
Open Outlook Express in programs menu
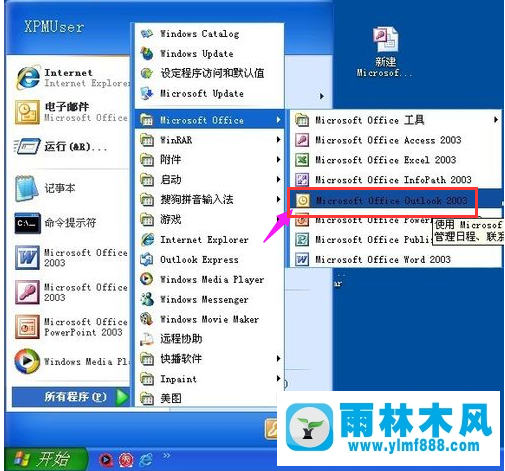[209, 259]
